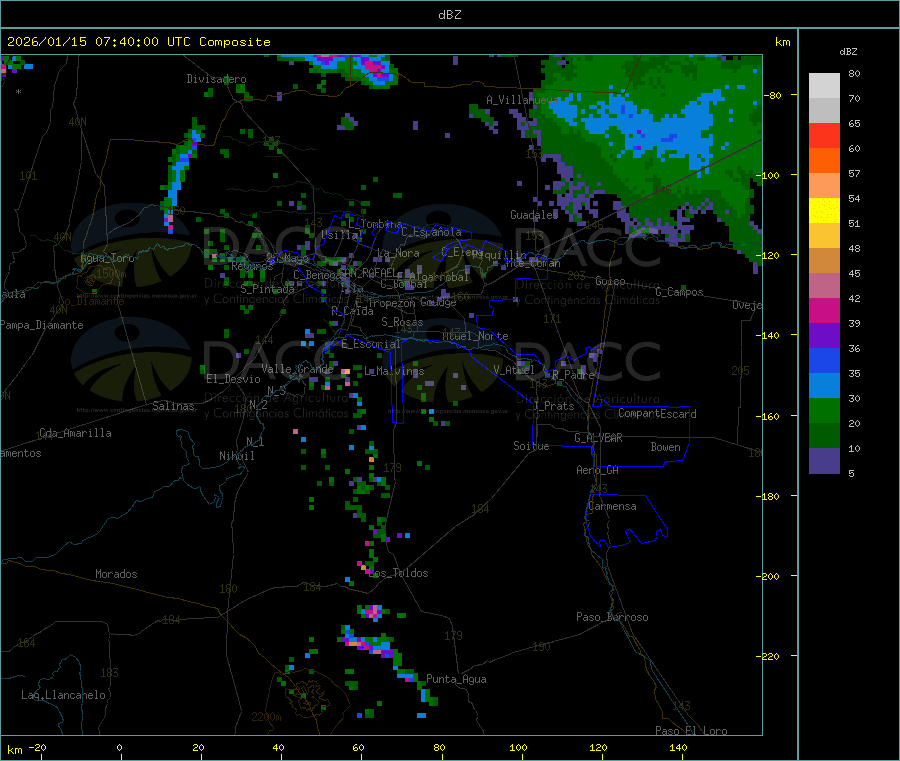Click the La_Nora place label
Screen dimensions: 900x761
(x=398, y=253)
